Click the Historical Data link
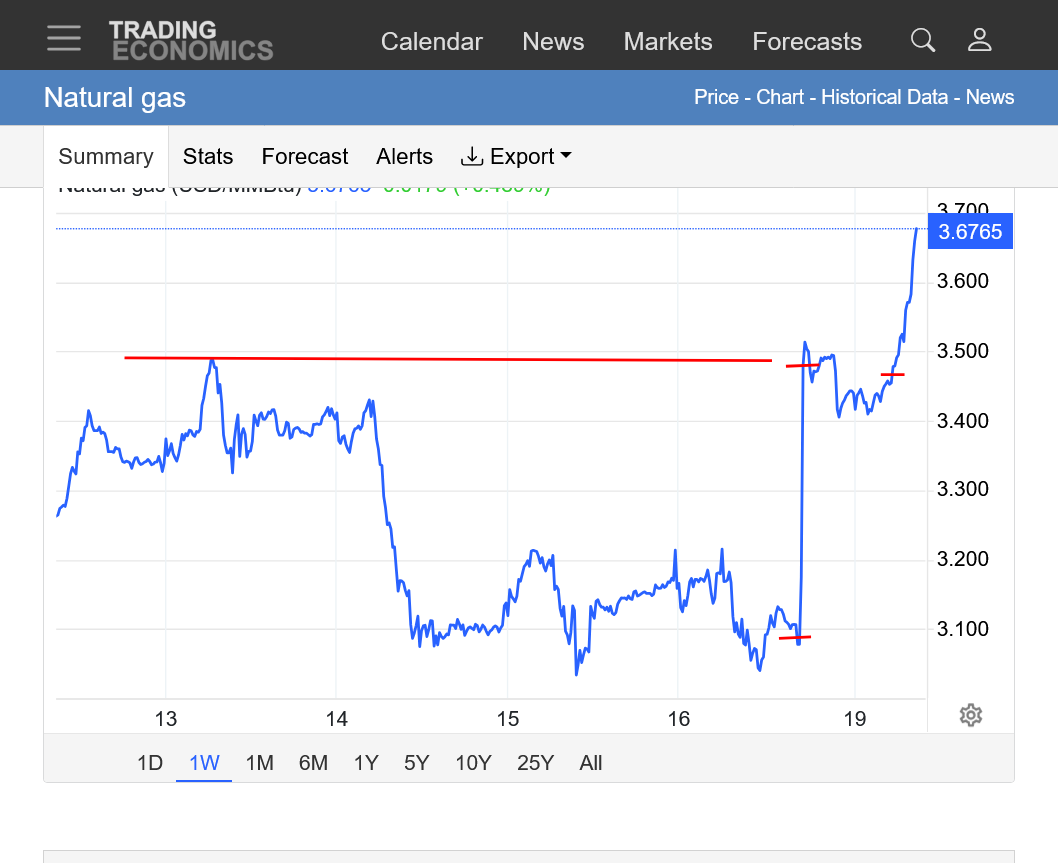This screenshot has height=863, width=1059. [x=884, y=97]
